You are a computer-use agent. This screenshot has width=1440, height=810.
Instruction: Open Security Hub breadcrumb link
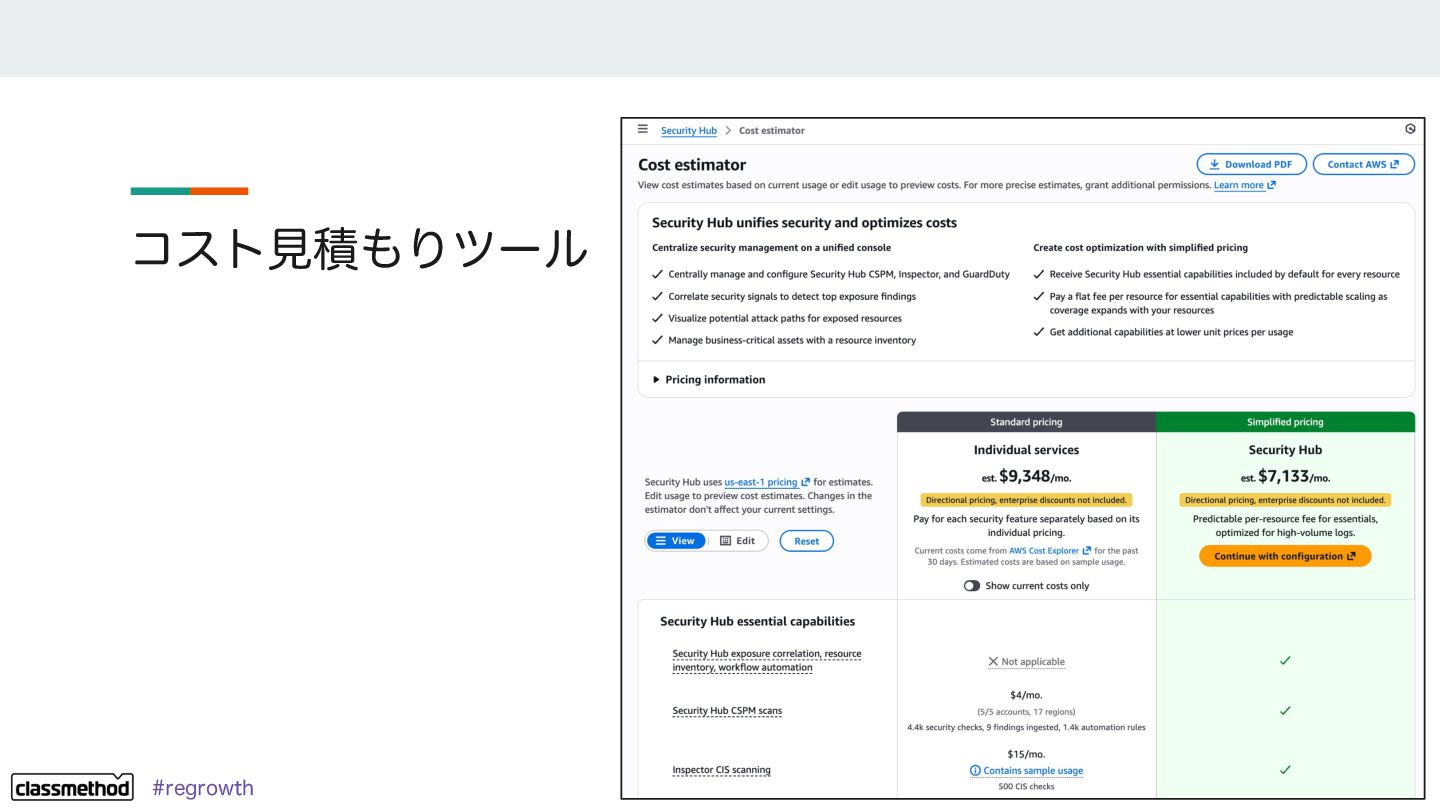click(688, 131)
